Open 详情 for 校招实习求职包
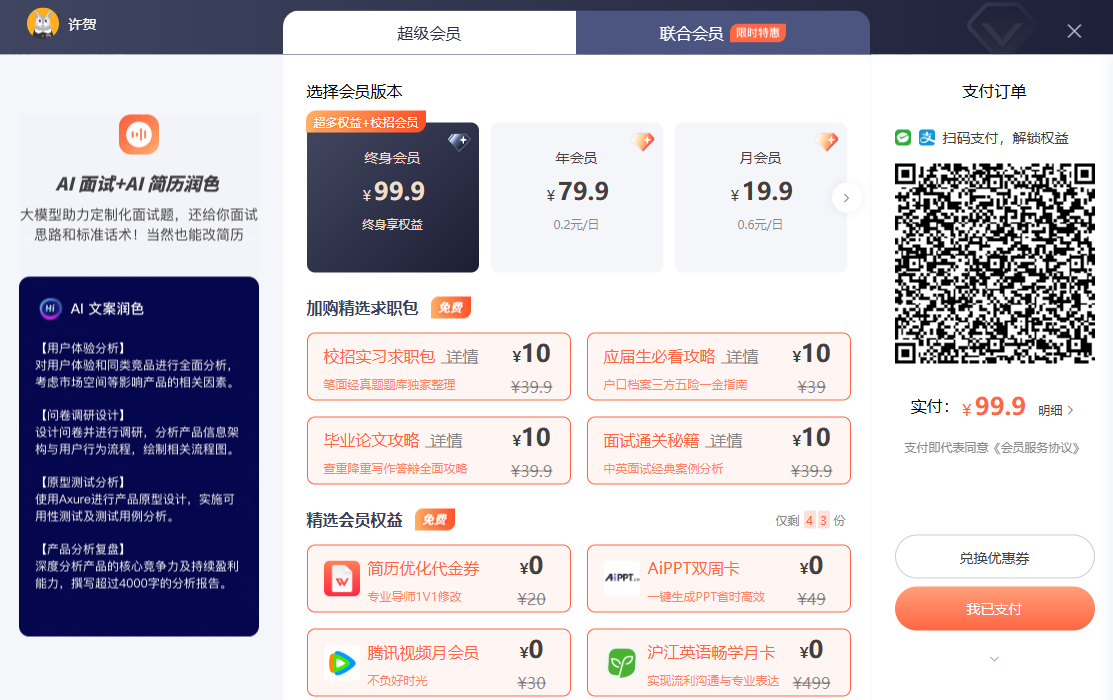 click(461, 357)
